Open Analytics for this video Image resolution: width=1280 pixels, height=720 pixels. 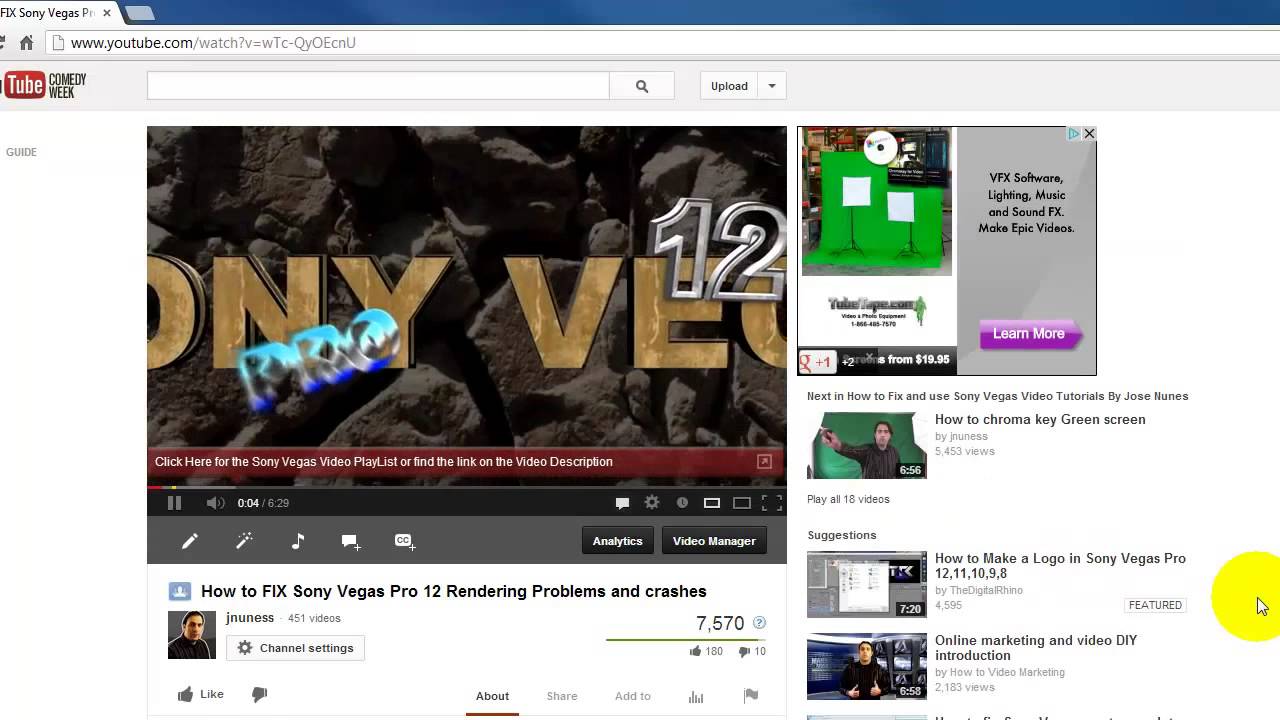[x=617, y=541]
